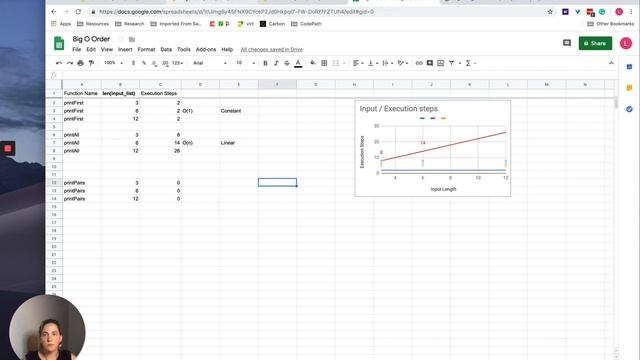Reload the browser page
640x360 pixels.
78,12
